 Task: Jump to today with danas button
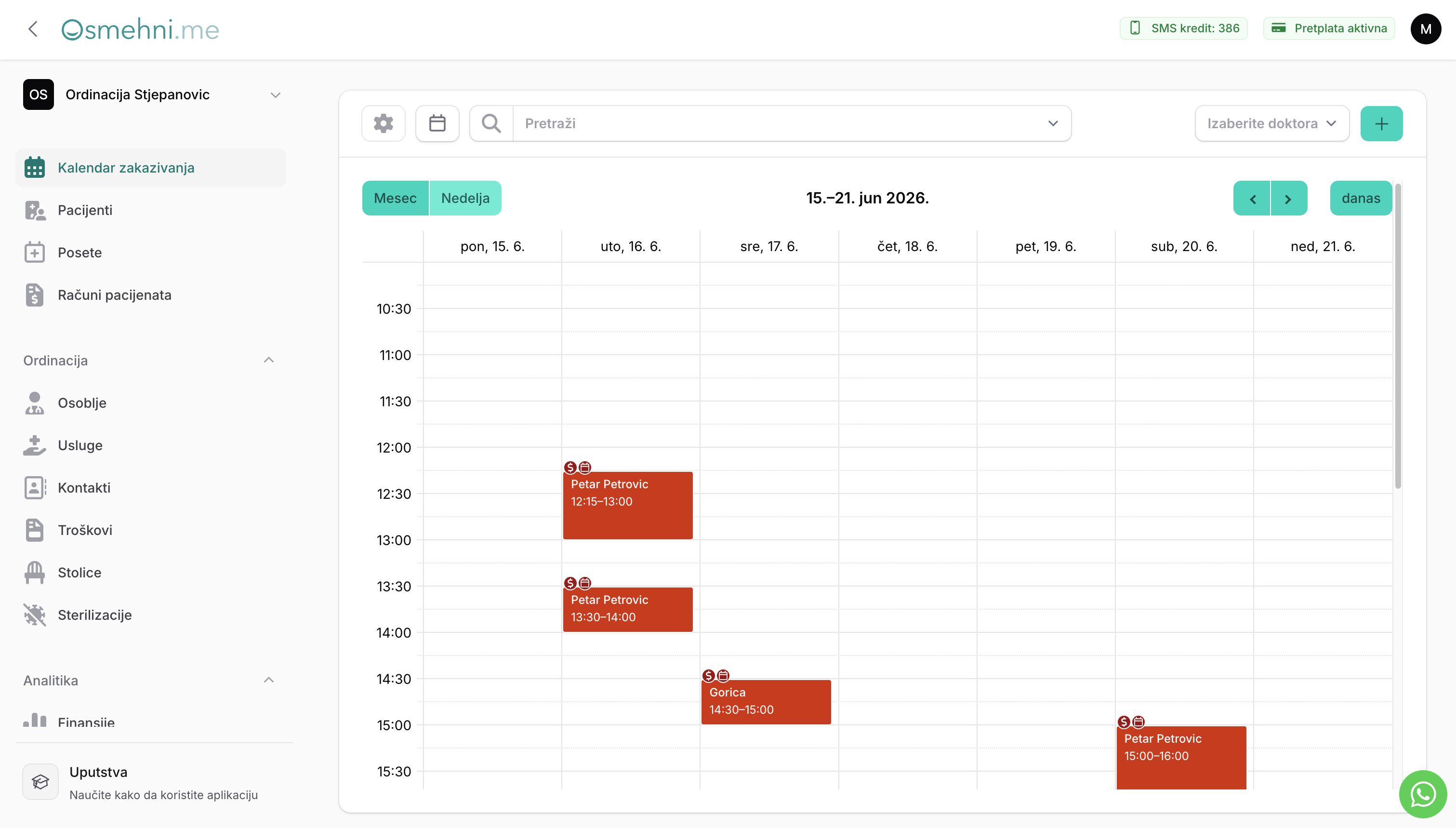tap(1361, 198)
